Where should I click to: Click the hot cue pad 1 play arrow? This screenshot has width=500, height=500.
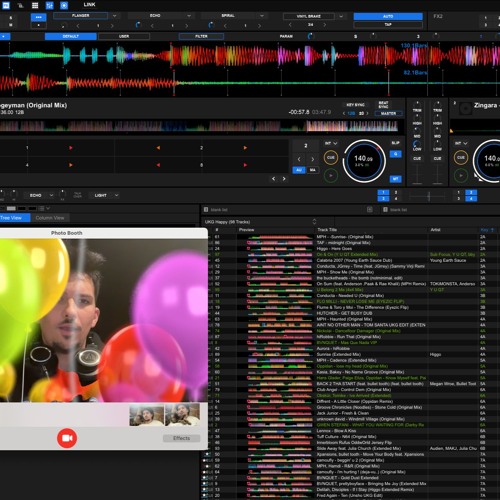click(x=71, y=148)
